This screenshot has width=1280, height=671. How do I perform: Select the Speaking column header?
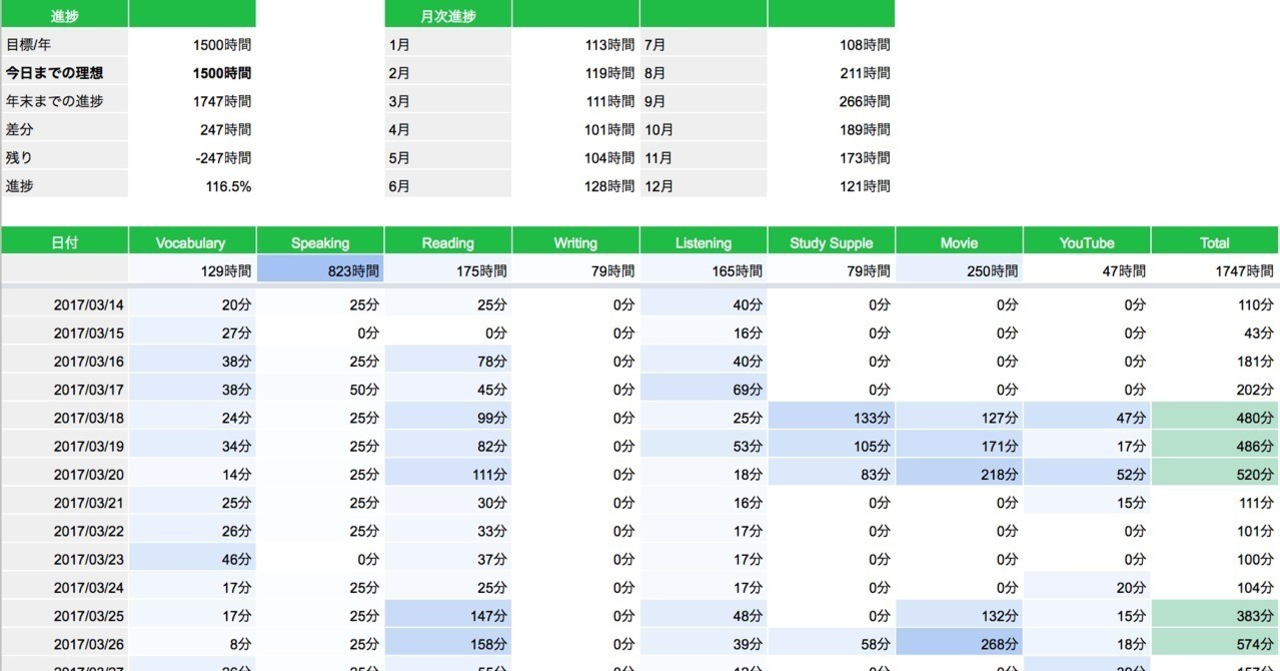coord(320,242)
